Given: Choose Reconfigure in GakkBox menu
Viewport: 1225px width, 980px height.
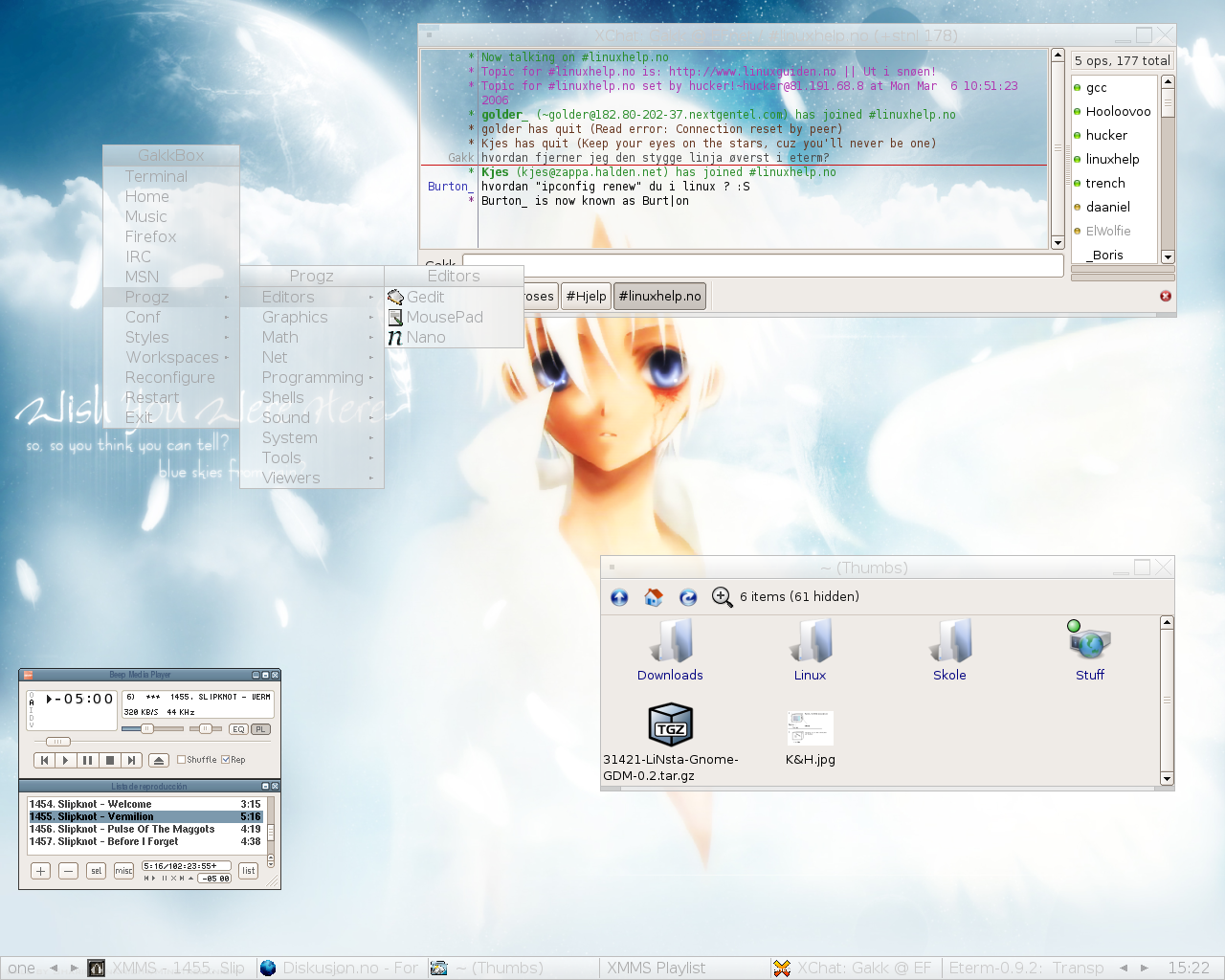Looking at the screenshot, I should (x=170, y=377).
